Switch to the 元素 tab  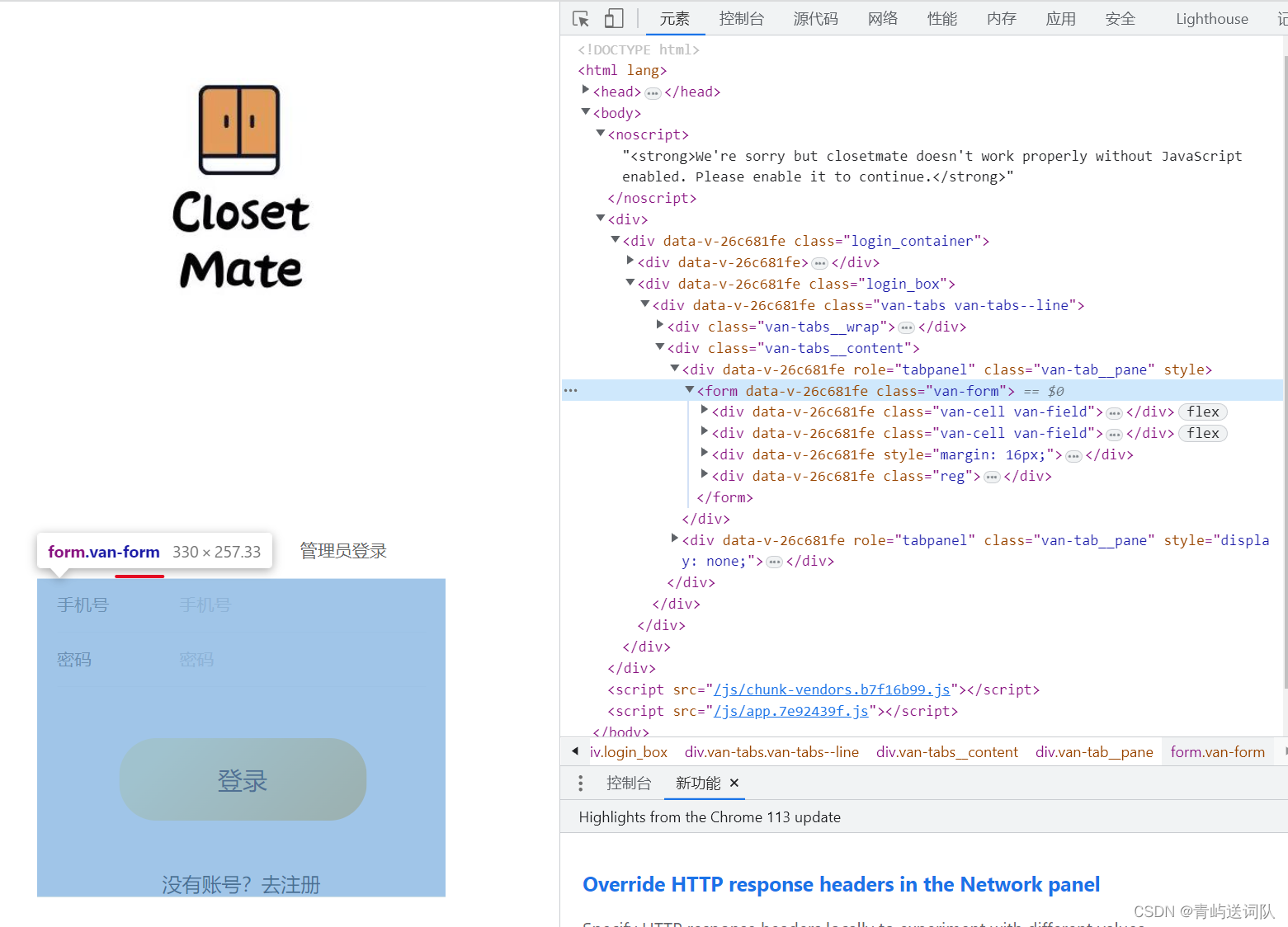[x=674, y=18]
